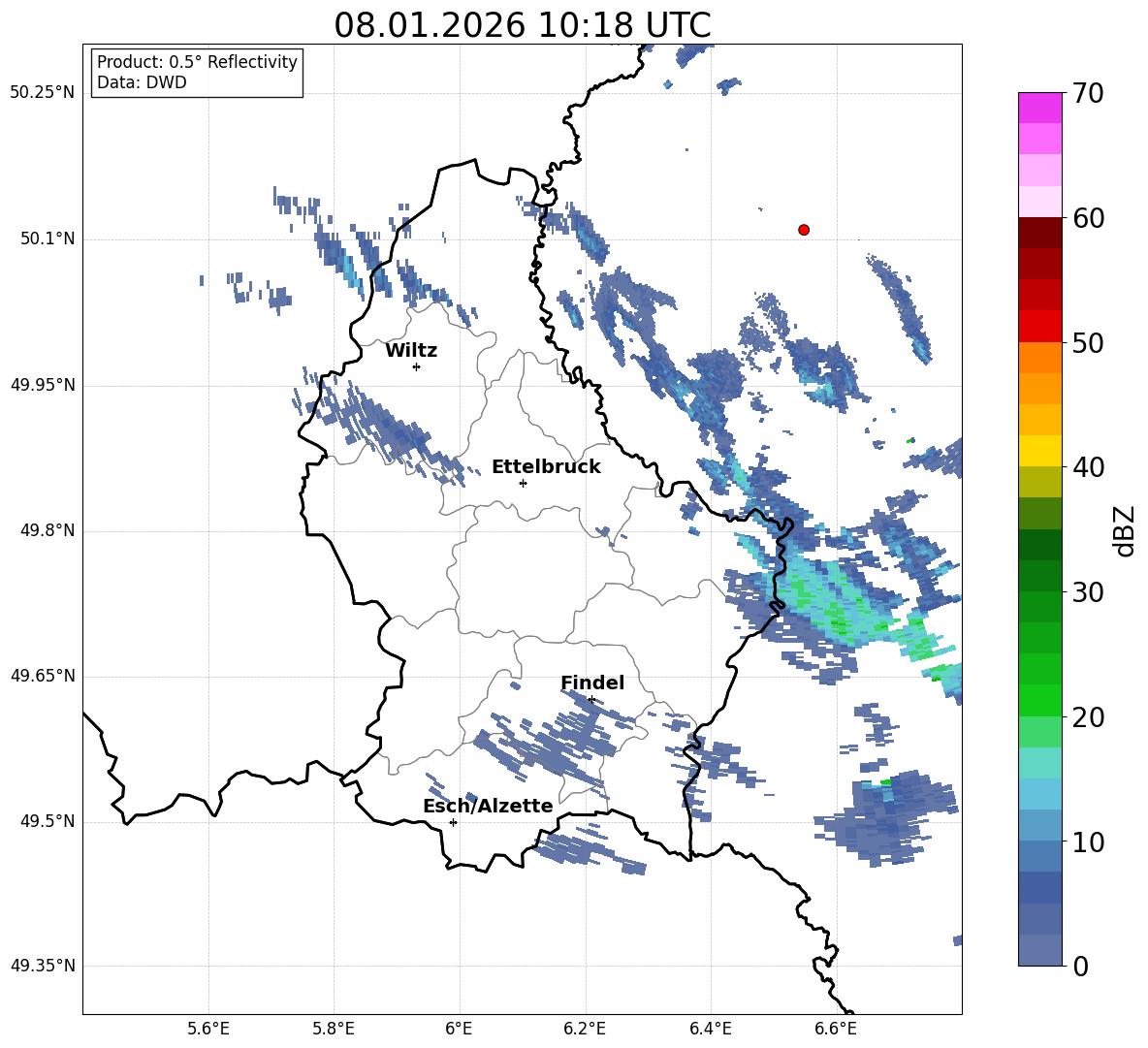Click the Ettelbruck city label
The height and width of the screenshot is (1048, 1148).
pyautogui.click(x=546, y=467)
